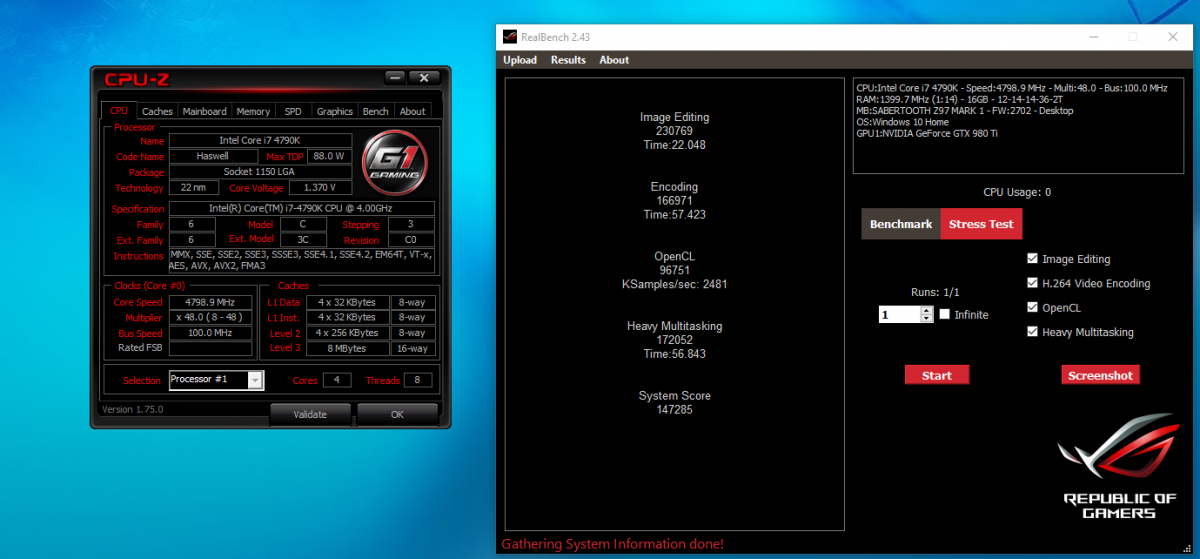Switch to the Bench tab in CPU-Z
This screenshot has height=559, width=1200.
[376, 111]
